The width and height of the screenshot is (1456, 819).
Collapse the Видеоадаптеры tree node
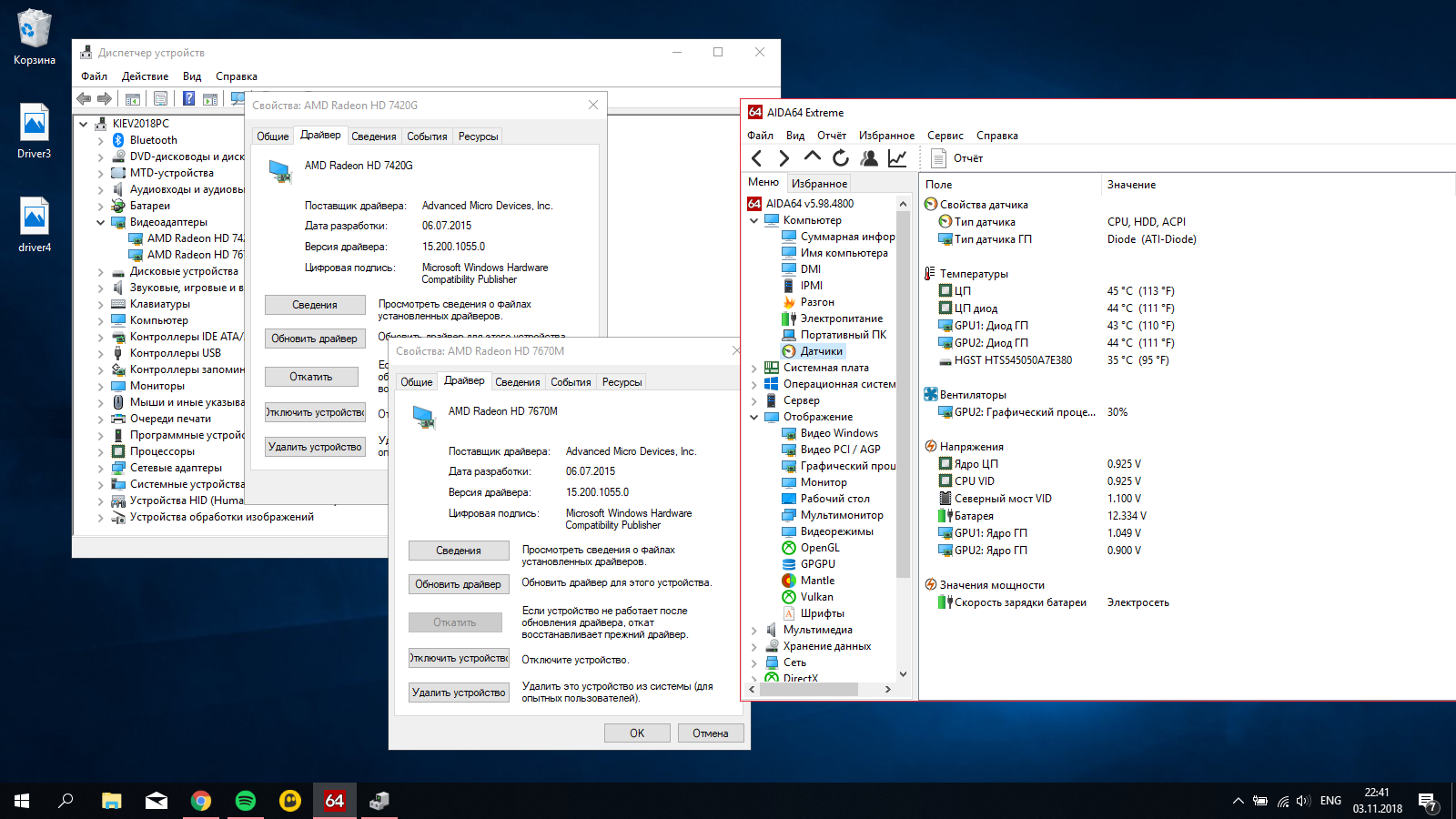click(x=101, y=222)
